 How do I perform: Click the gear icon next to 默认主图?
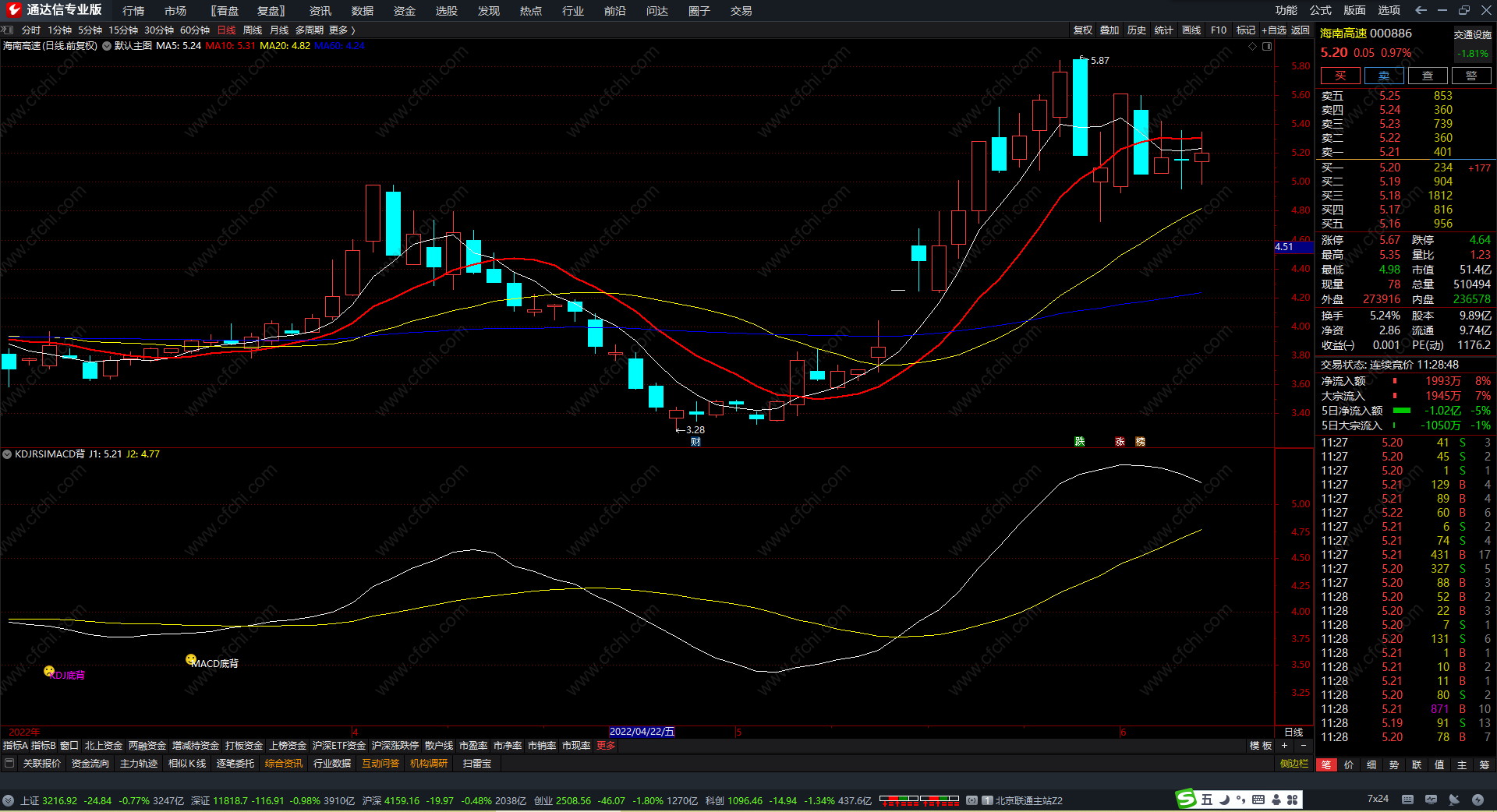click(106, 46)
